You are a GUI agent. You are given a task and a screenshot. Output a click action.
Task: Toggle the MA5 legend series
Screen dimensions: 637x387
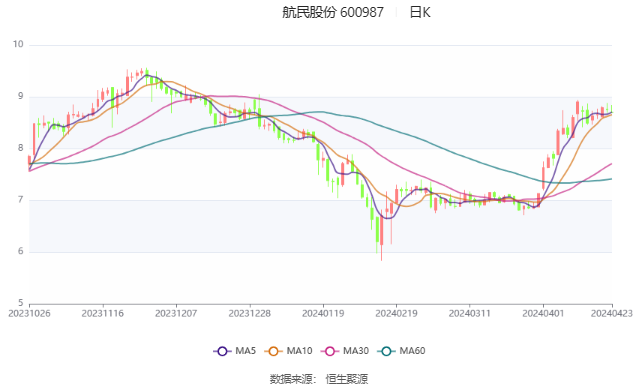tap(235, 351)
